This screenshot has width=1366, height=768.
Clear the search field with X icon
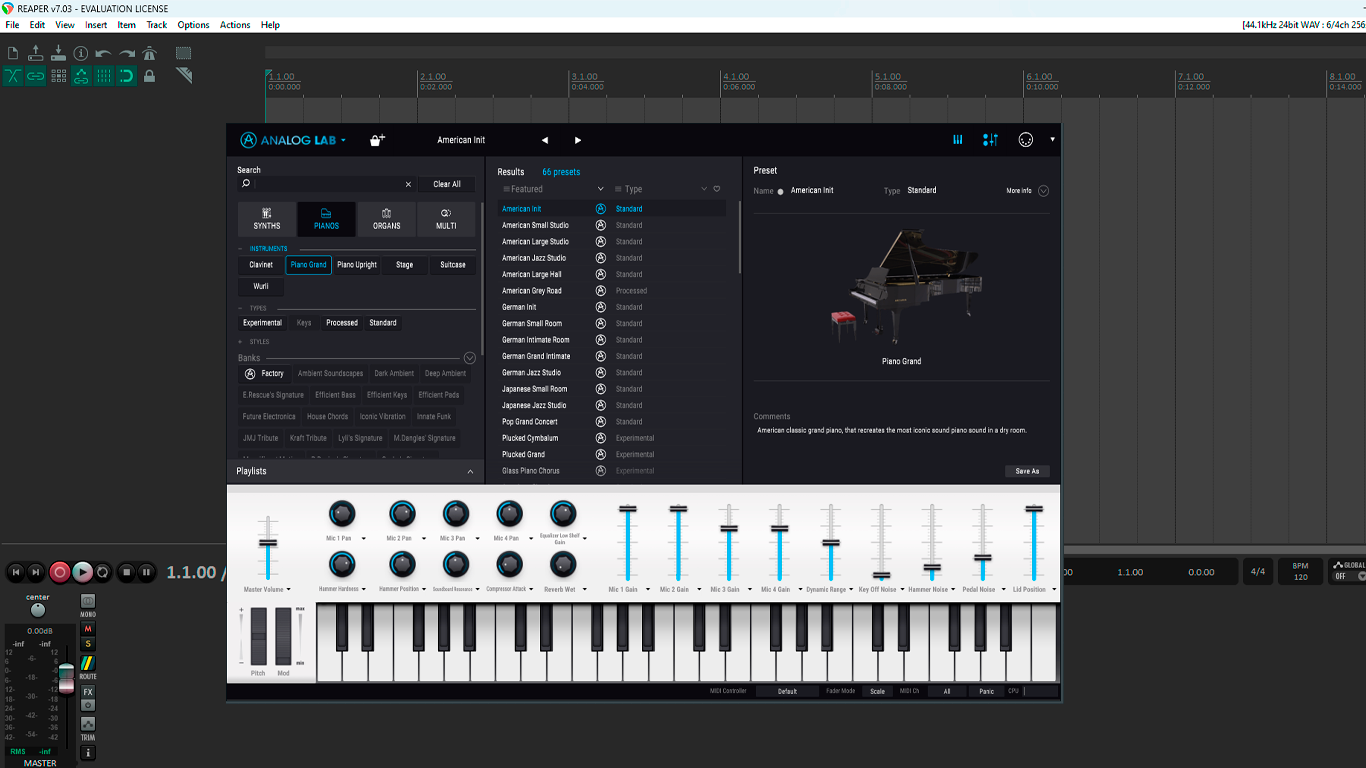point(408,184)
